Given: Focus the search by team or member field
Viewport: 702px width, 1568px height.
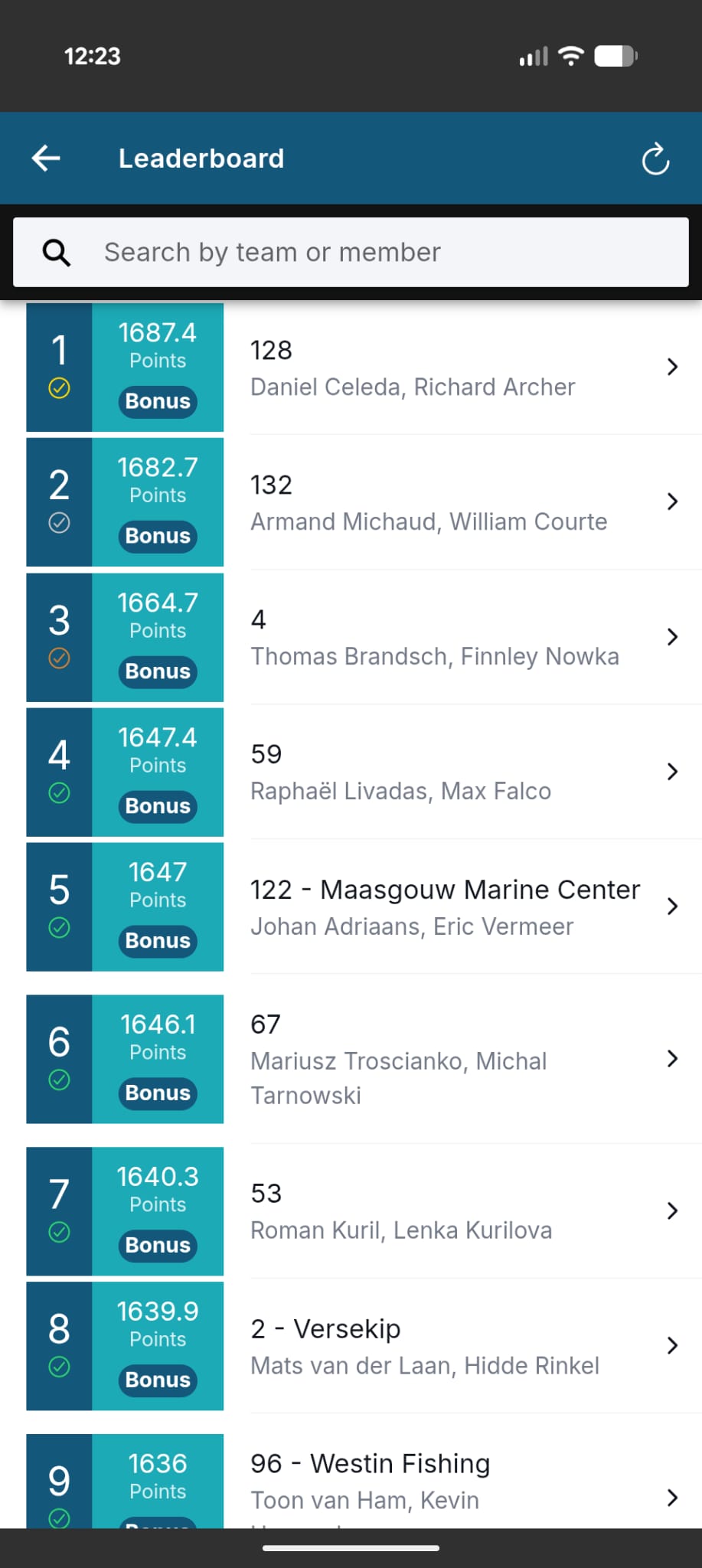Looking at the screenshot, I should coord(351,253).
